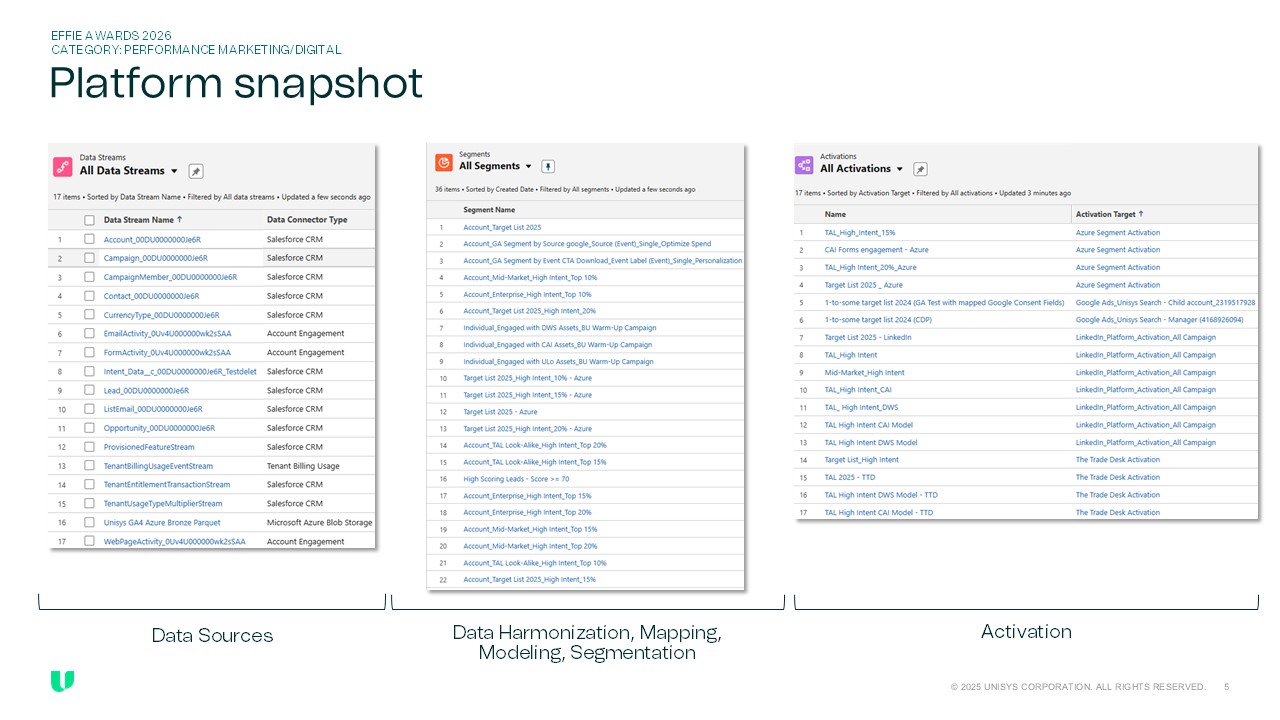Click the Data Connector Type column header
Screen dimensions: 1280x720
pos(306,219)
